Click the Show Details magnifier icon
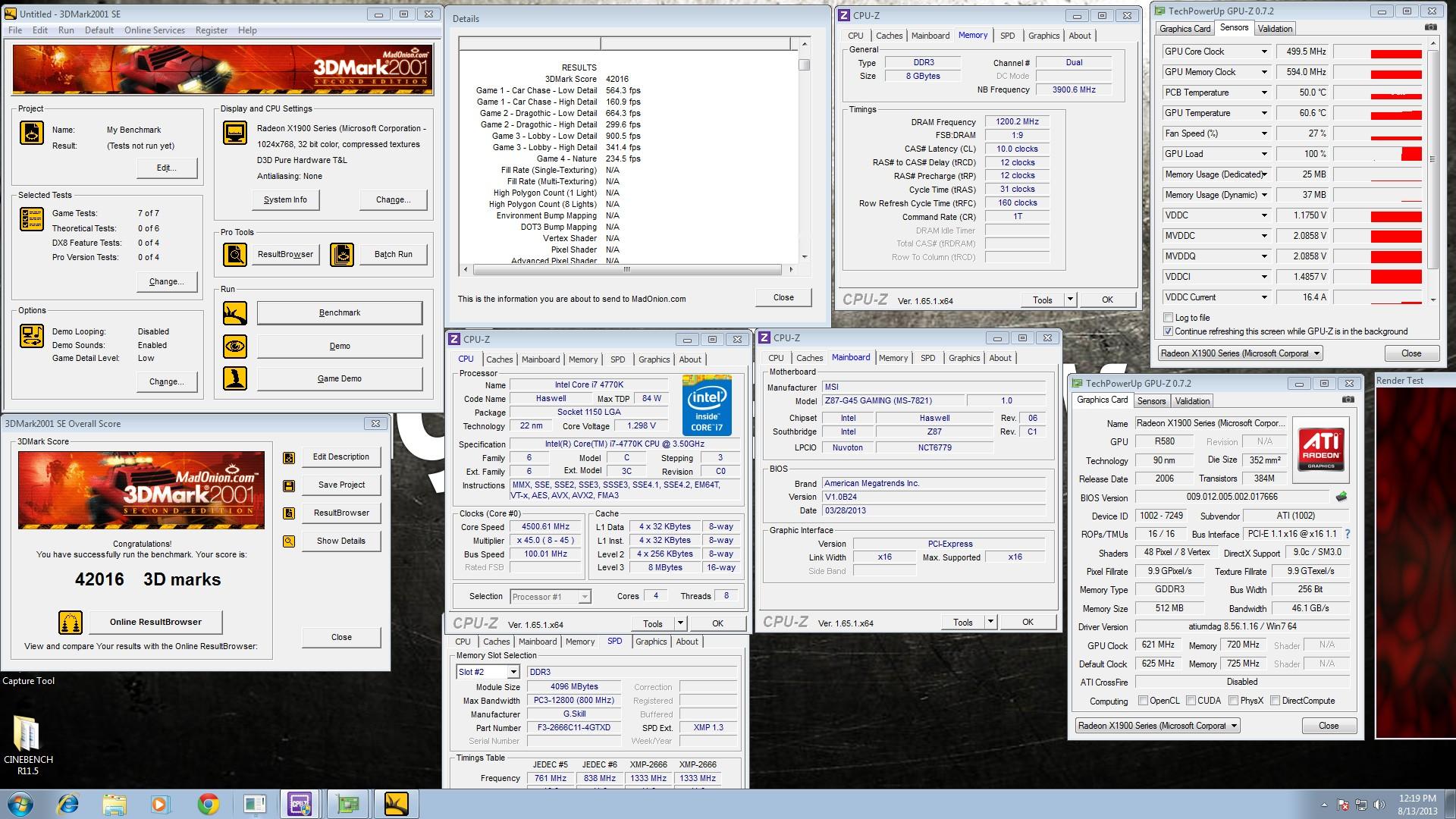Screen dimensions: 1456x819 click(289, 541)
